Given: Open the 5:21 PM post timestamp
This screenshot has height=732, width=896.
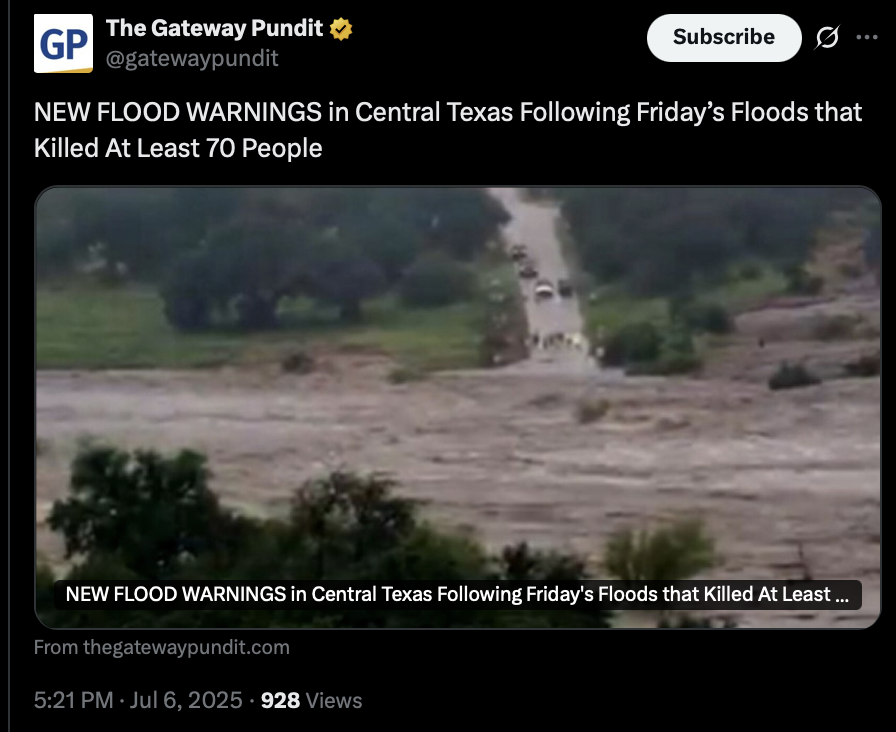Looking at the screenshot, I should click(x=74, y=700).
